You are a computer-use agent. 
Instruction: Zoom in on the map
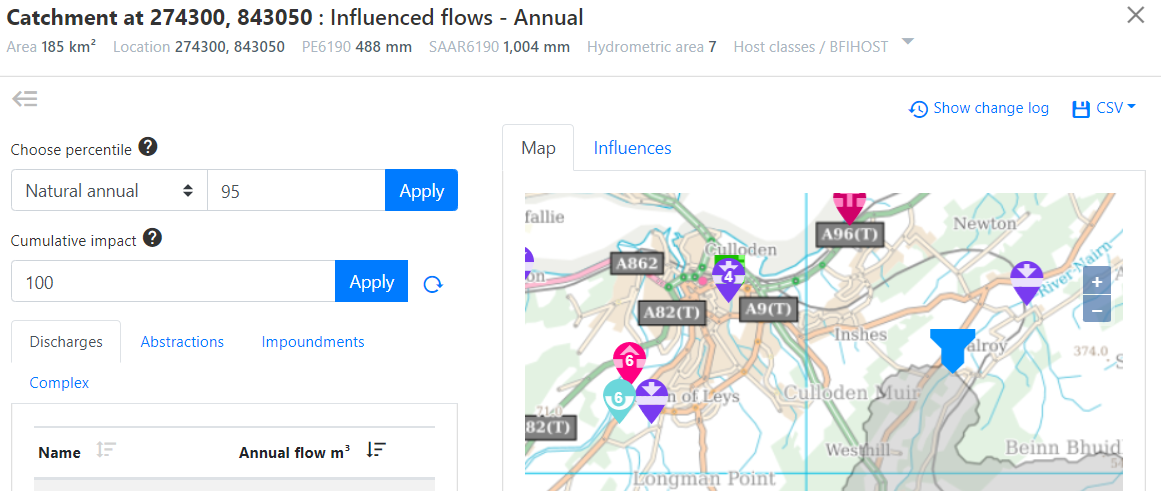[x=1097, y=282]
